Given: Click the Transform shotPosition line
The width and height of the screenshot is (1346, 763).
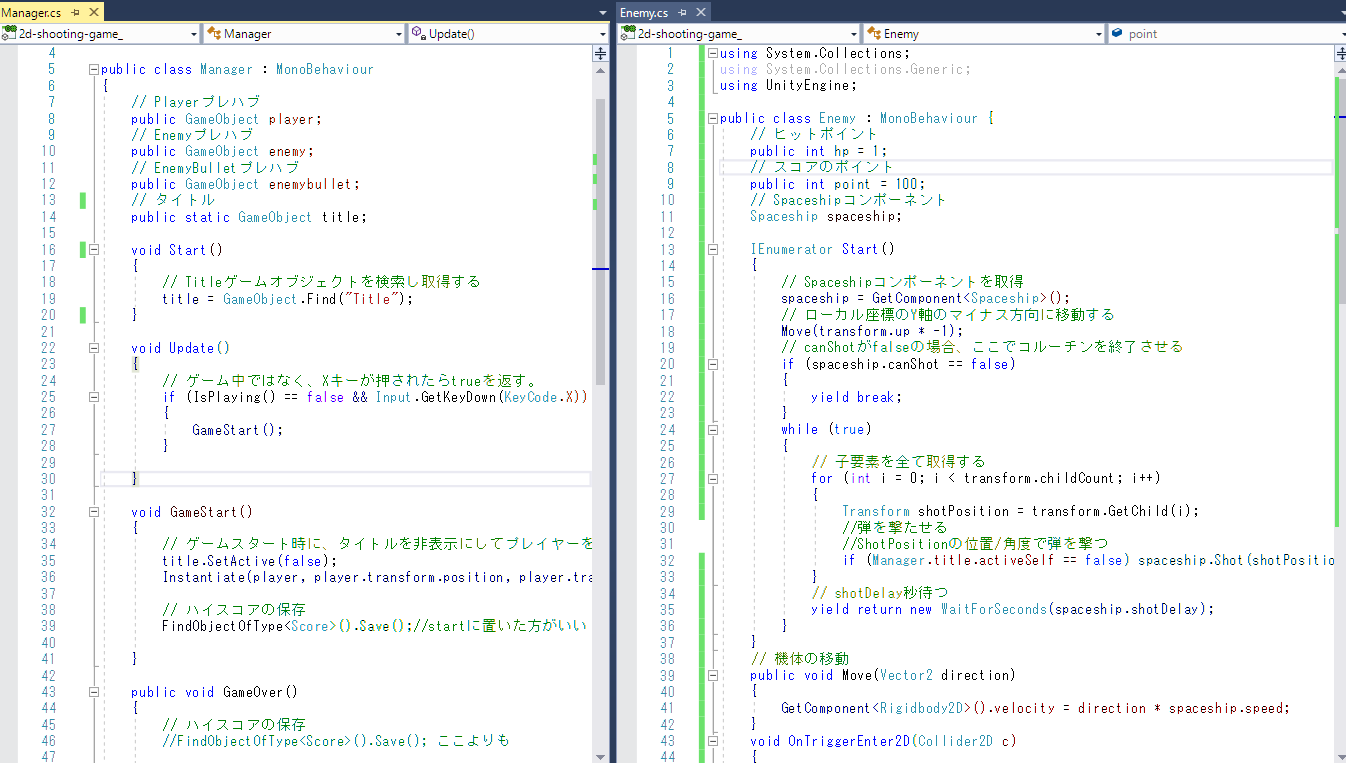Looking at the screenshot, I should (x=1020, y=511).
